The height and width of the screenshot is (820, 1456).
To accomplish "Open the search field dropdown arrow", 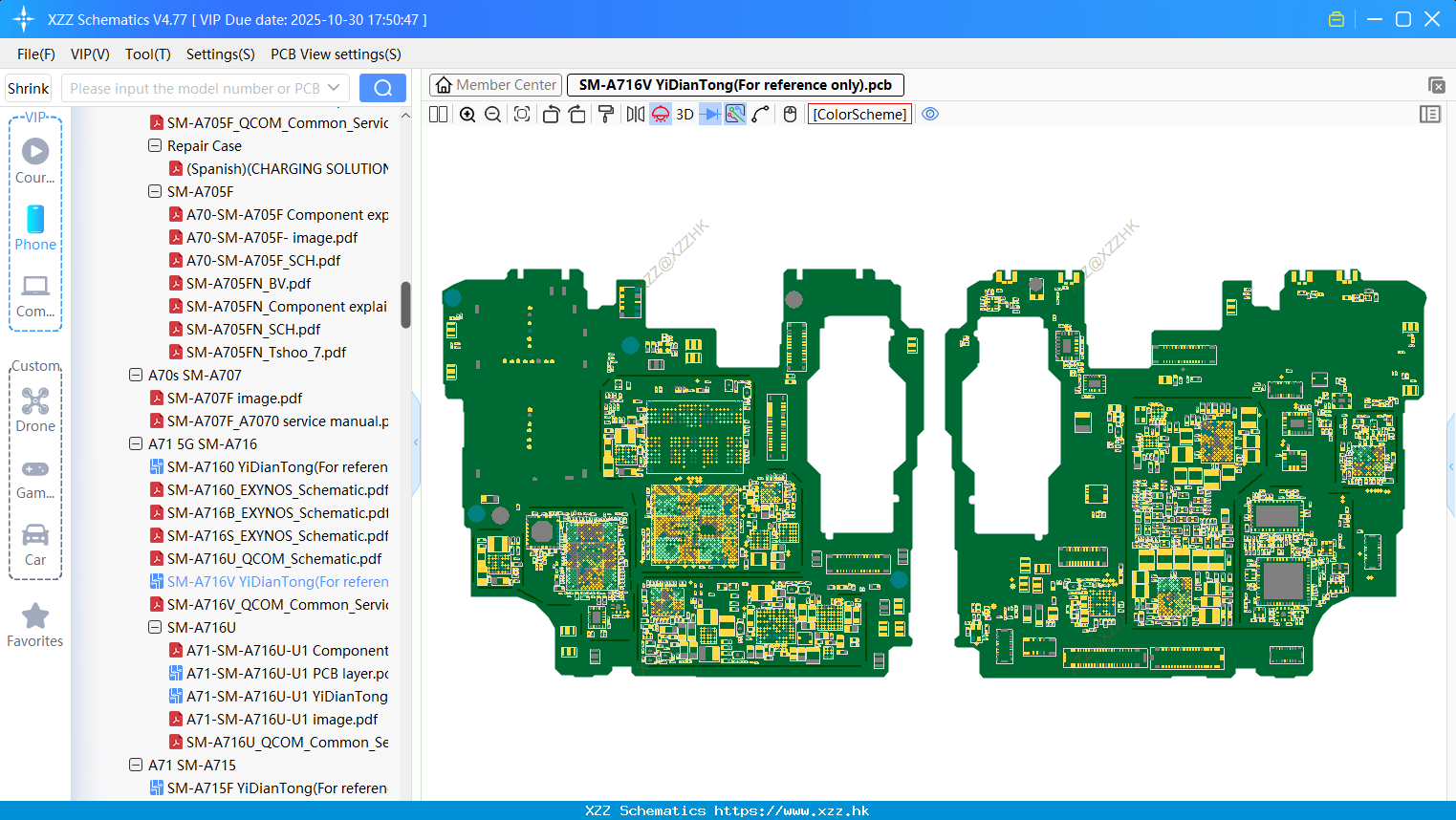I will coord(334,88).
